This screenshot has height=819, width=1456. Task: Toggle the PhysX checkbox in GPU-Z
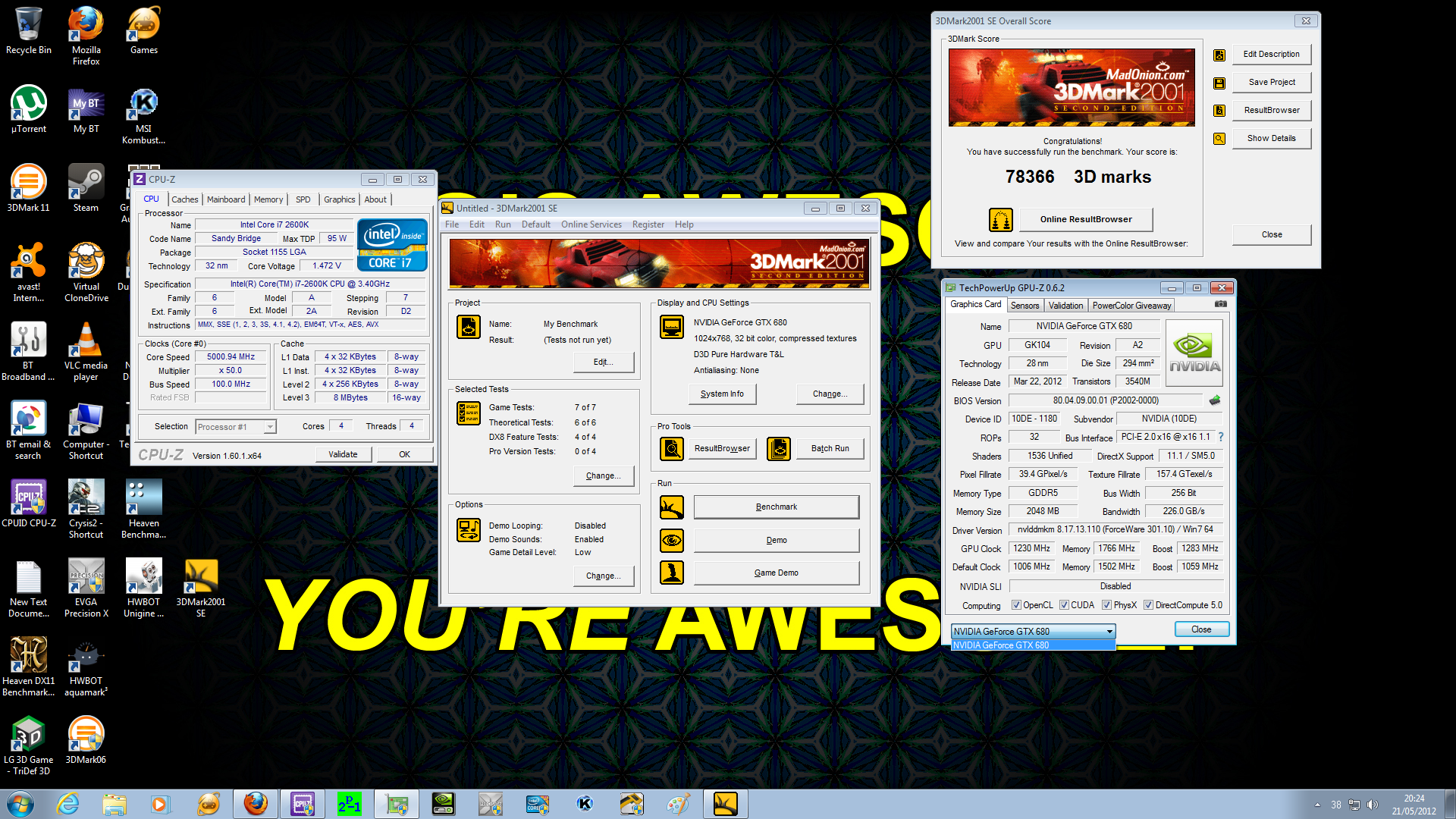(x=1106, y=605)
